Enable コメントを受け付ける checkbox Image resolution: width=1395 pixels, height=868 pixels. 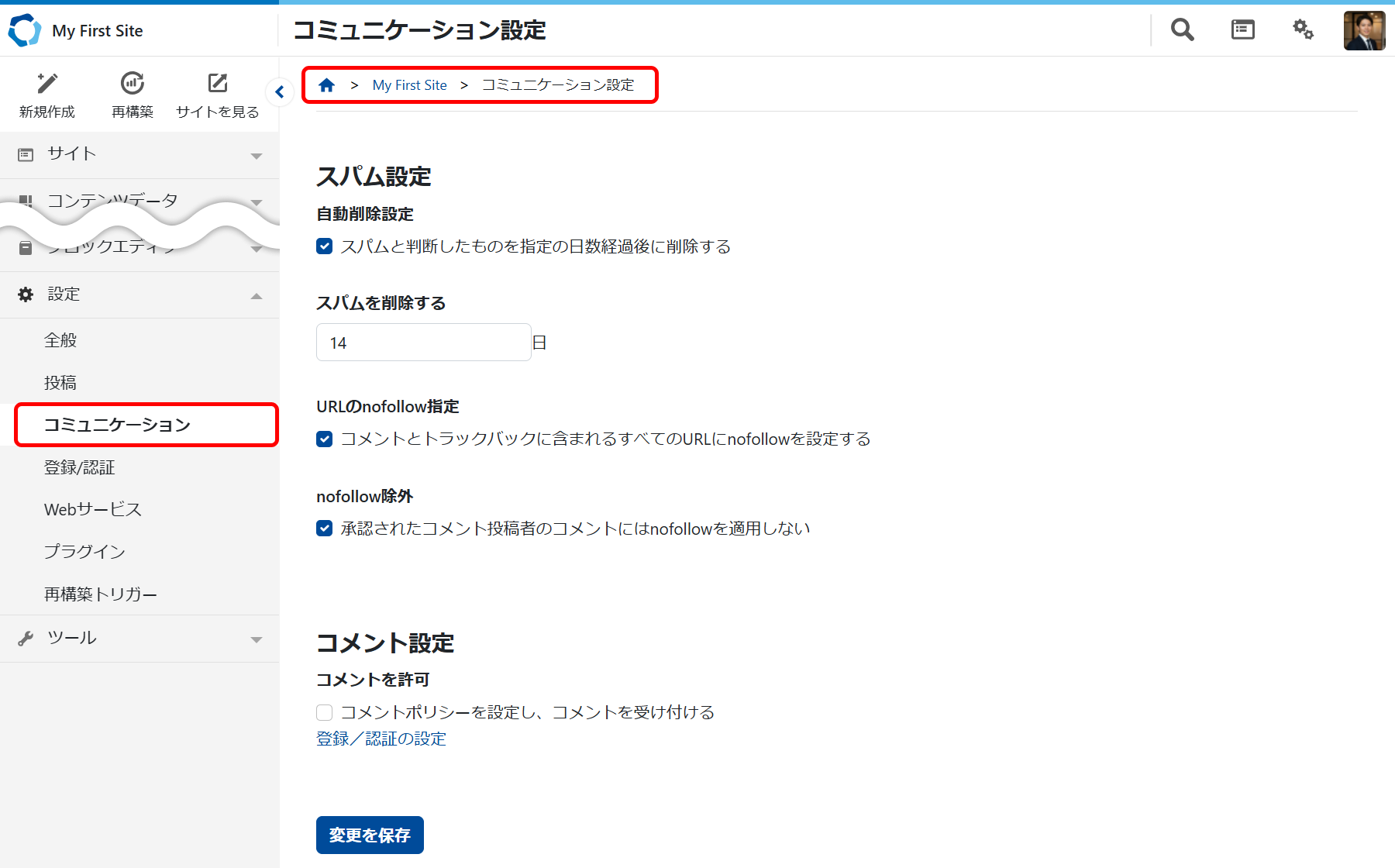point(325,712)
